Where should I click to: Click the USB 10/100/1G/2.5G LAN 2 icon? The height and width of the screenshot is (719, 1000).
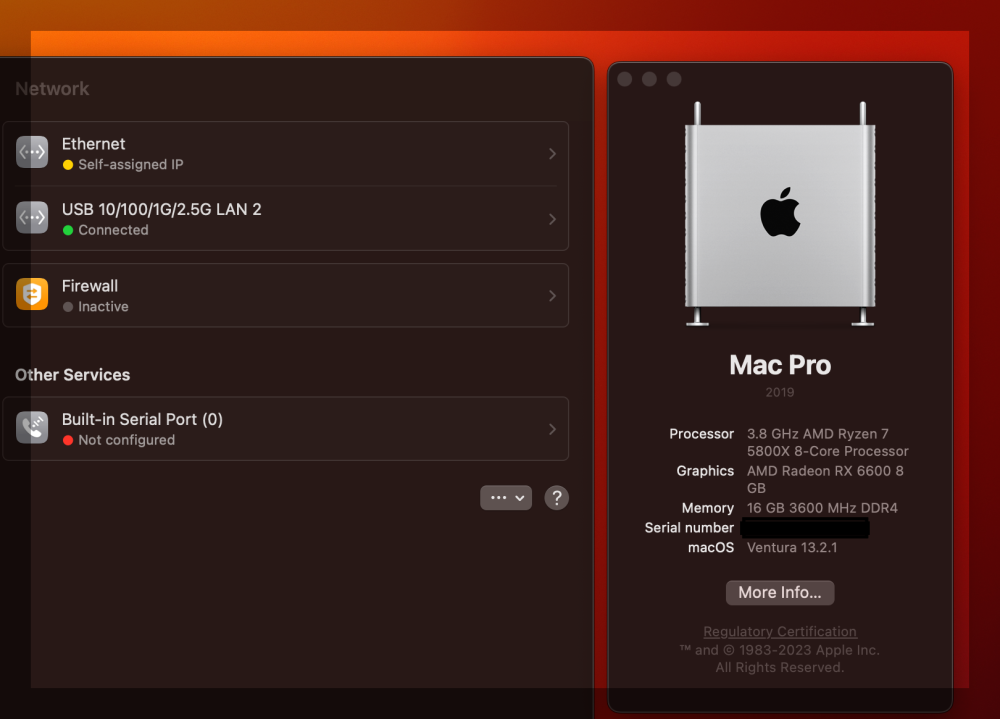point(32,218)
